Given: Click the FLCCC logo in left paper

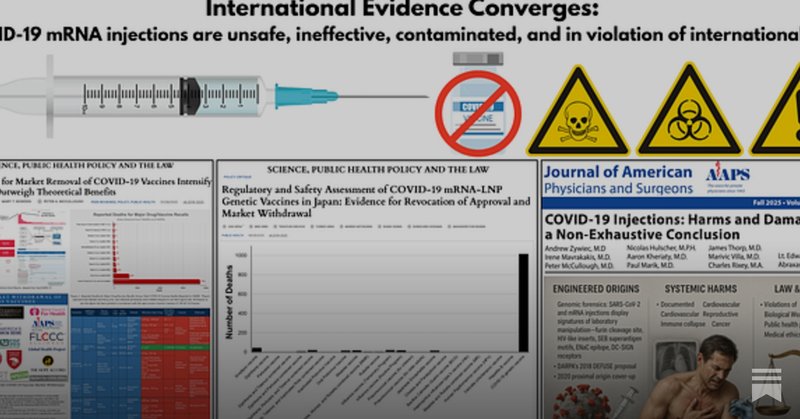Looking at the screenshot, I should pos(46,337).
